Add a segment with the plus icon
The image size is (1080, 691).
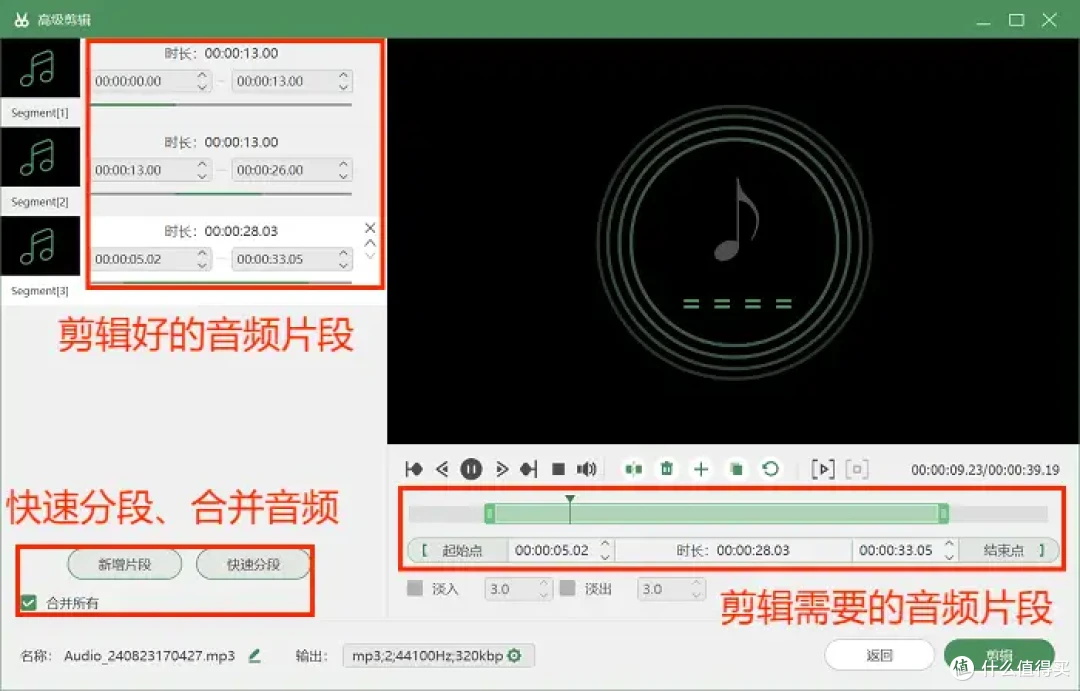point(701,469)
